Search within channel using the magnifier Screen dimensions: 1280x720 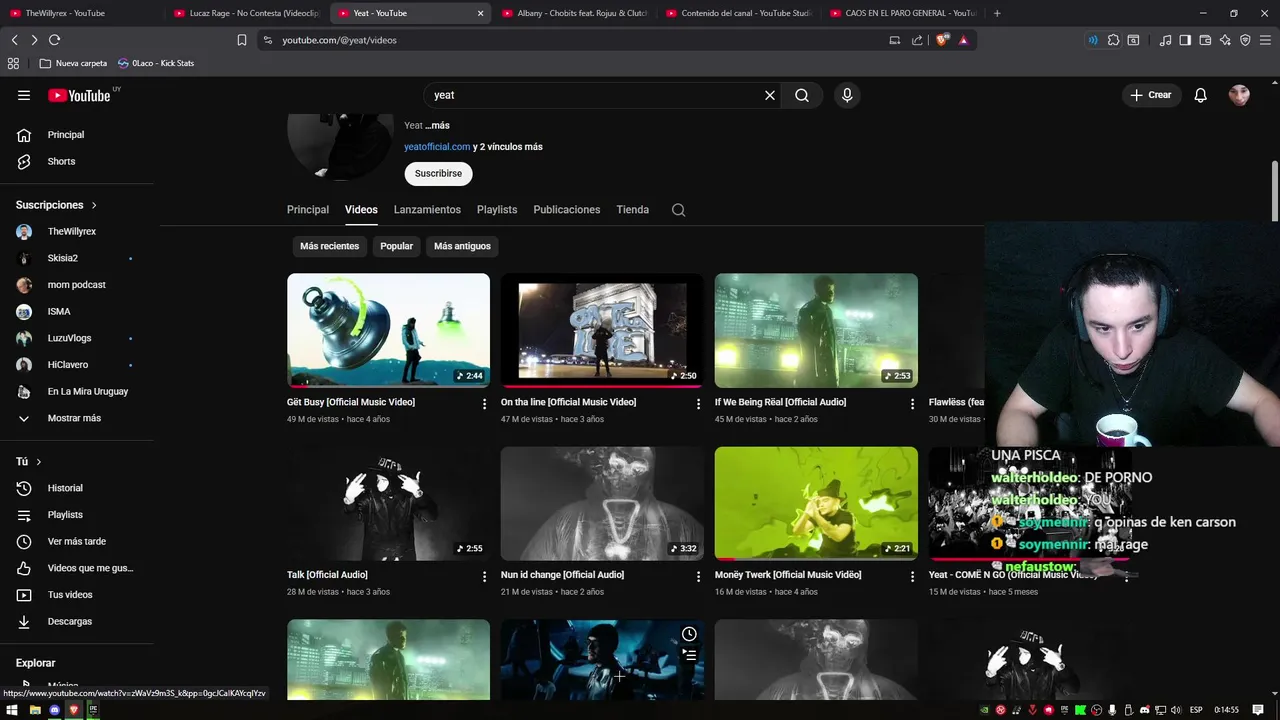pyautogui.click(x=678, y=210)
